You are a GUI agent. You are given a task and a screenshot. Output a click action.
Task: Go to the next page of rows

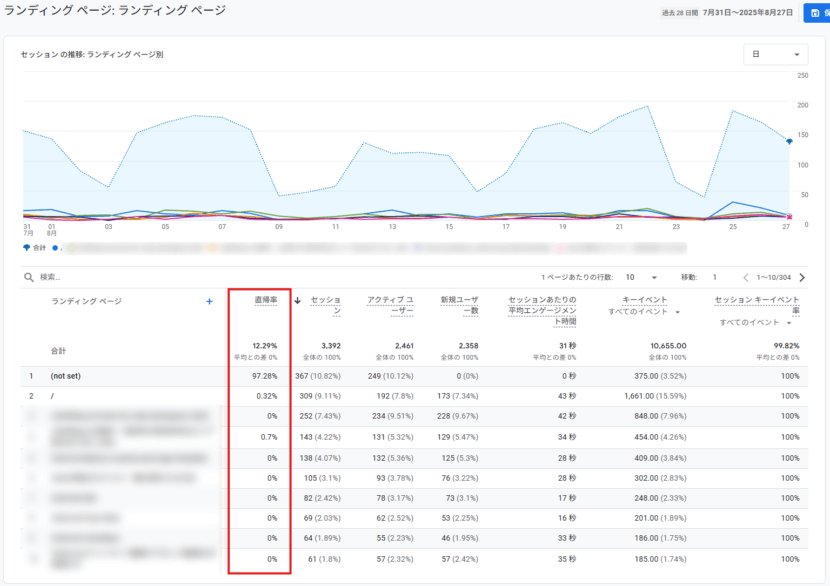pyautogui.click(x=802, y=277)
